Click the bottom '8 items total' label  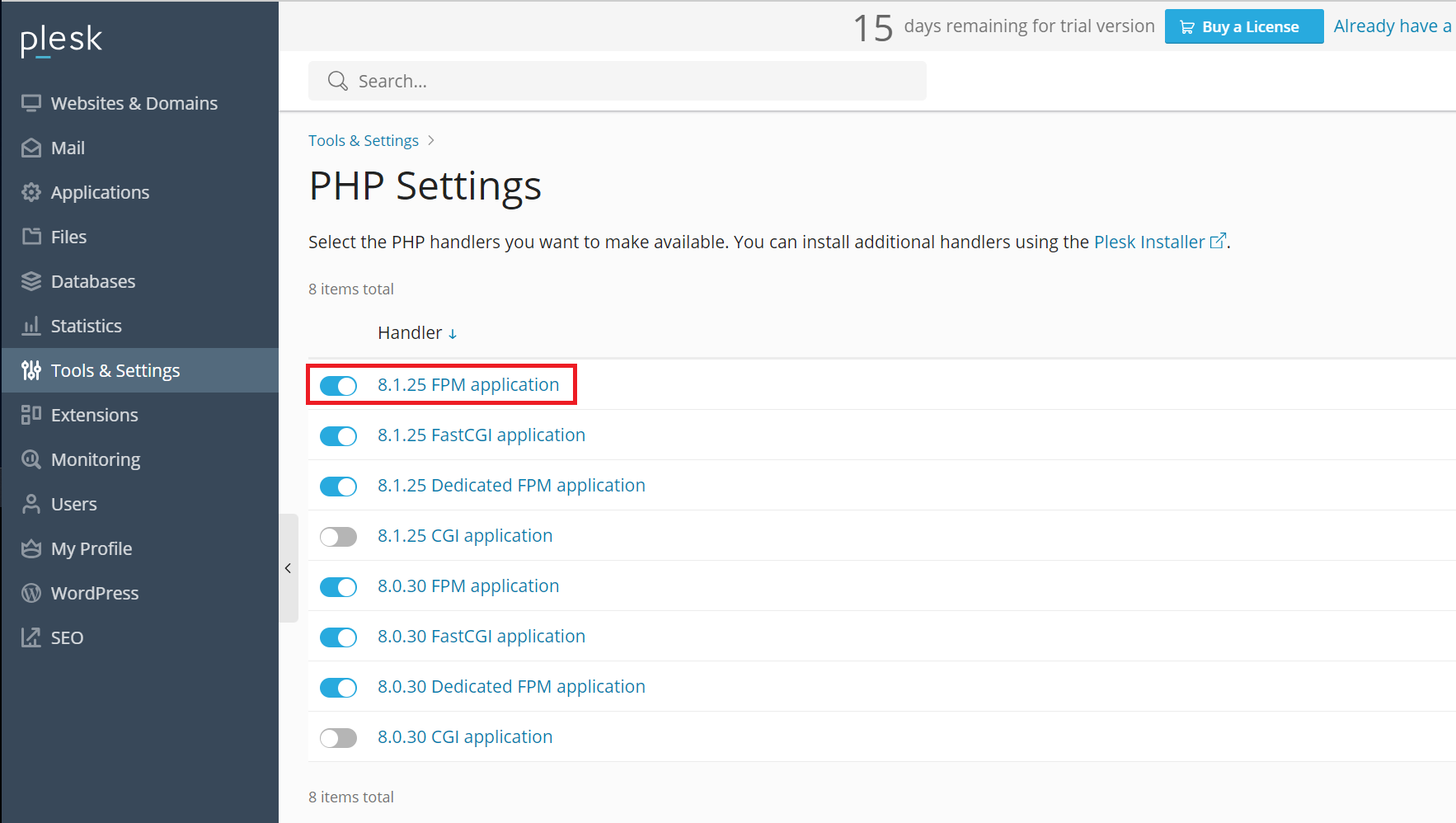click(x=351, y=797)
